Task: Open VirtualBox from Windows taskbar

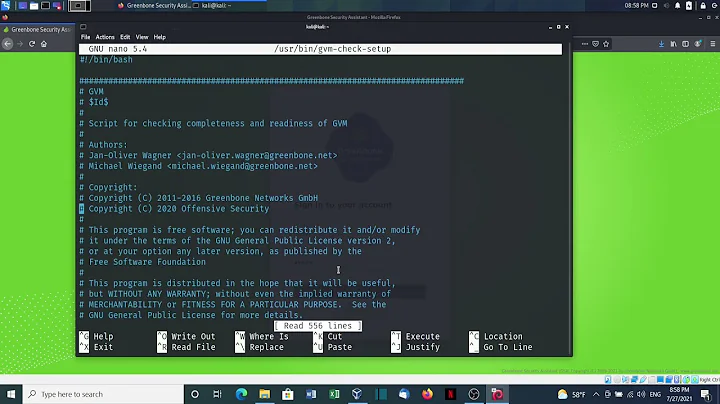Action: click(357, 394)
